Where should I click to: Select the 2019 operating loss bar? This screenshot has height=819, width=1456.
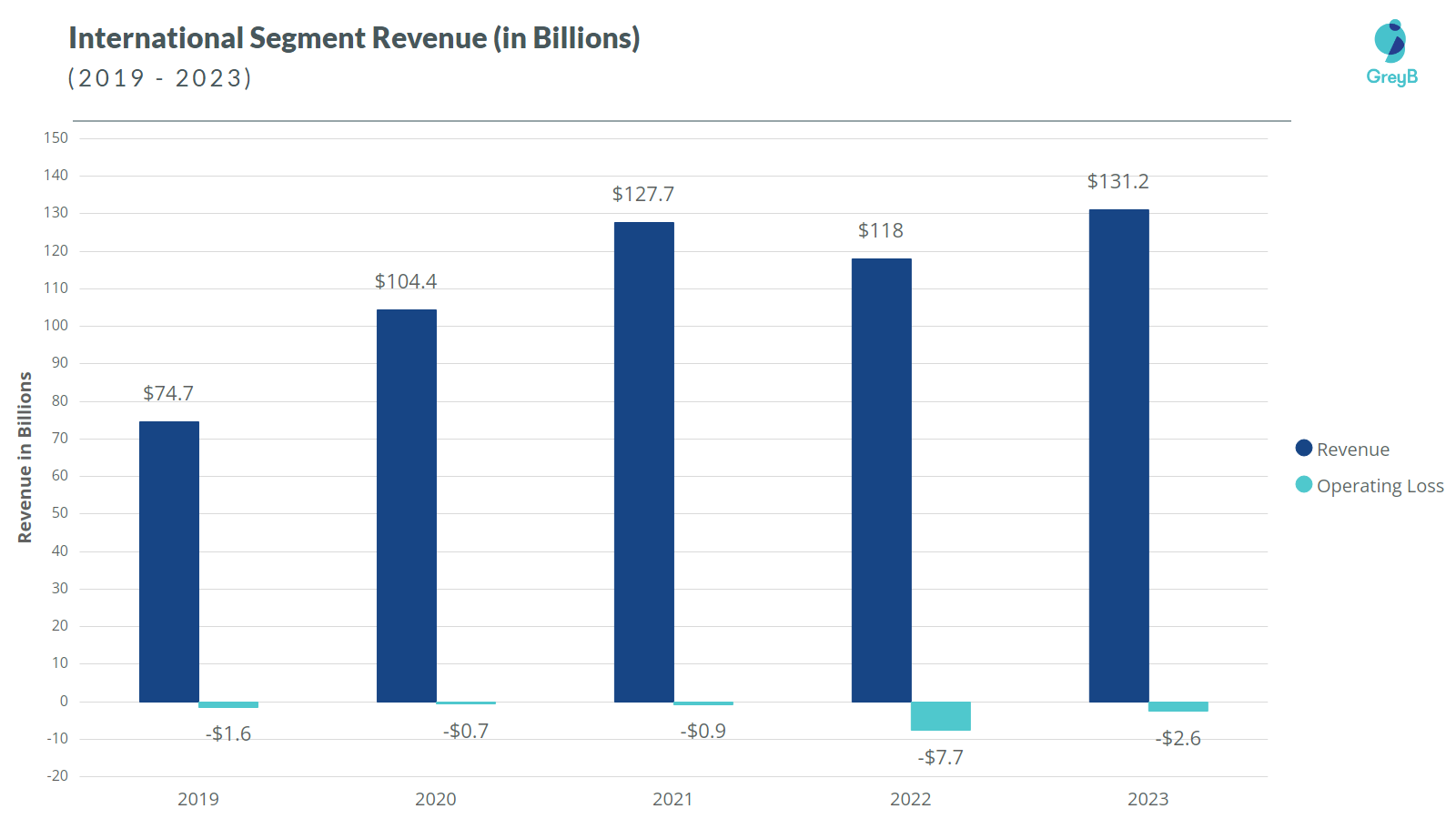click(228, 703)
